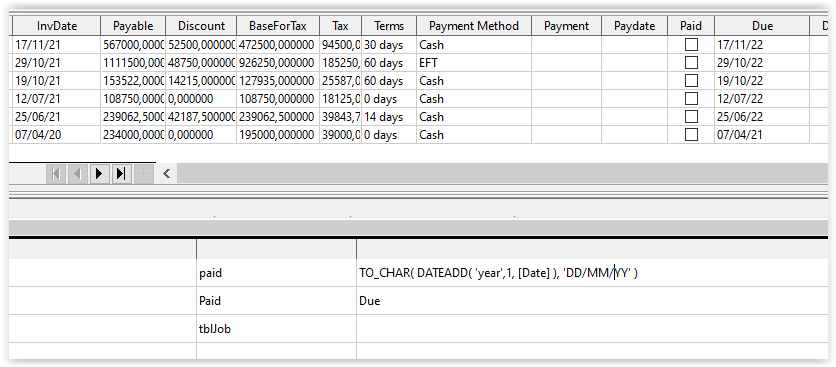This screenshot has width=836, height=367.
Task: Click the tblJob table cell
Action: pyautogui.click(x=276, y=329)
